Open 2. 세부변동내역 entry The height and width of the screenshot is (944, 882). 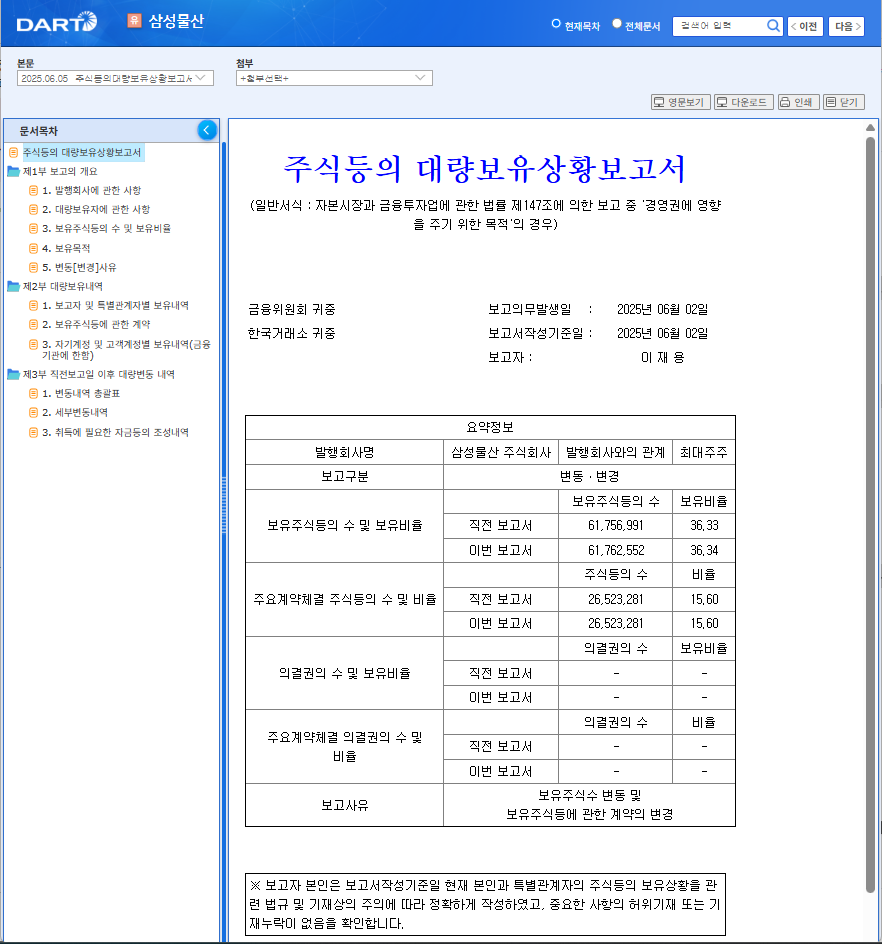pos(75,412)
